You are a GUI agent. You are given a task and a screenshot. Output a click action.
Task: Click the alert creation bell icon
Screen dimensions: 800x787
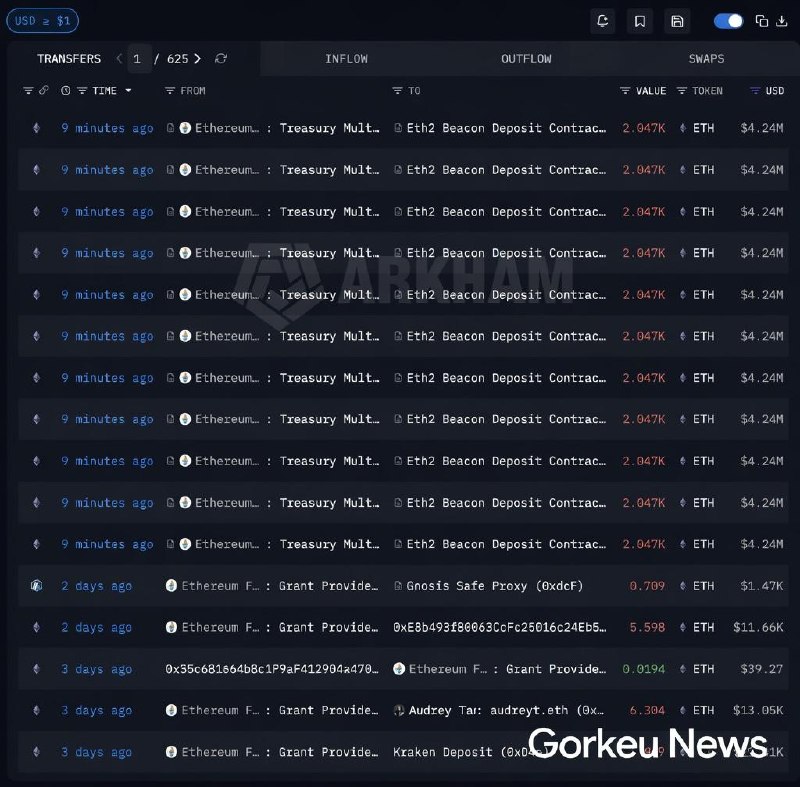coord(603,21)
